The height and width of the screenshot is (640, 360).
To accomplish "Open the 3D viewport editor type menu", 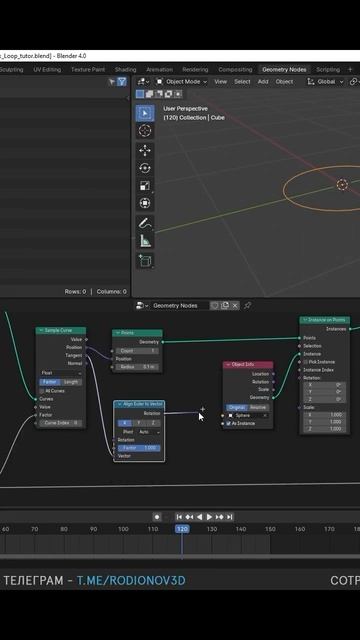I will [x=143, y=82].
